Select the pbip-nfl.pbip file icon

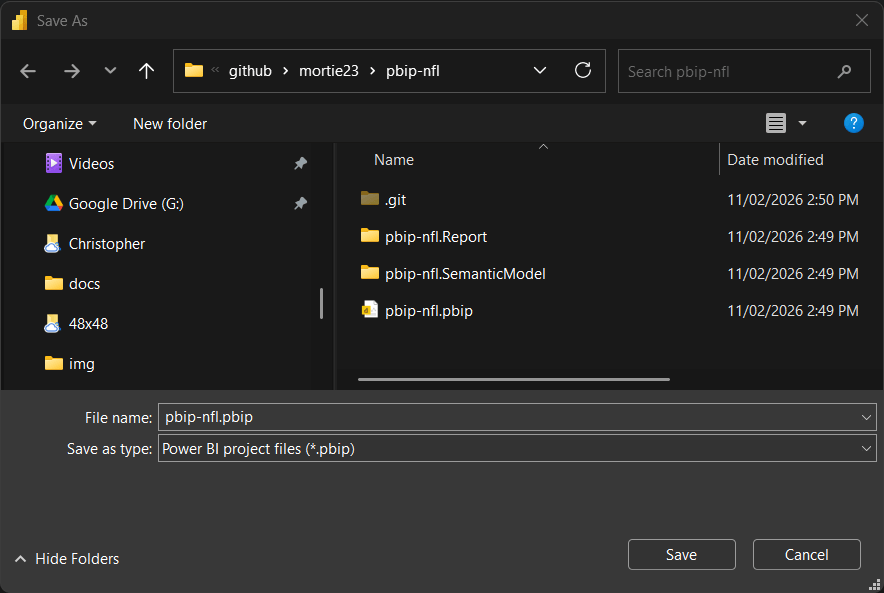point(370,310)
